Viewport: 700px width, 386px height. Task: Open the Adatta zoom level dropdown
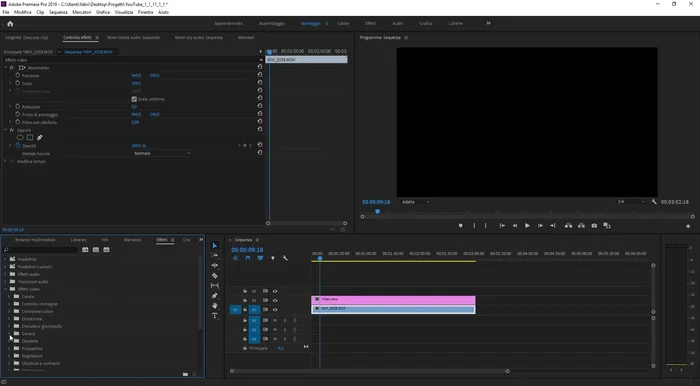(415, 202)
